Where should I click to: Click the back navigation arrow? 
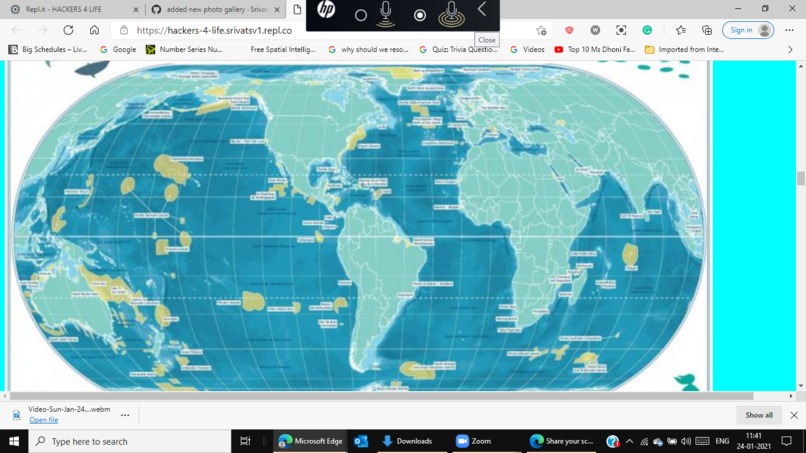coord(16,30)
